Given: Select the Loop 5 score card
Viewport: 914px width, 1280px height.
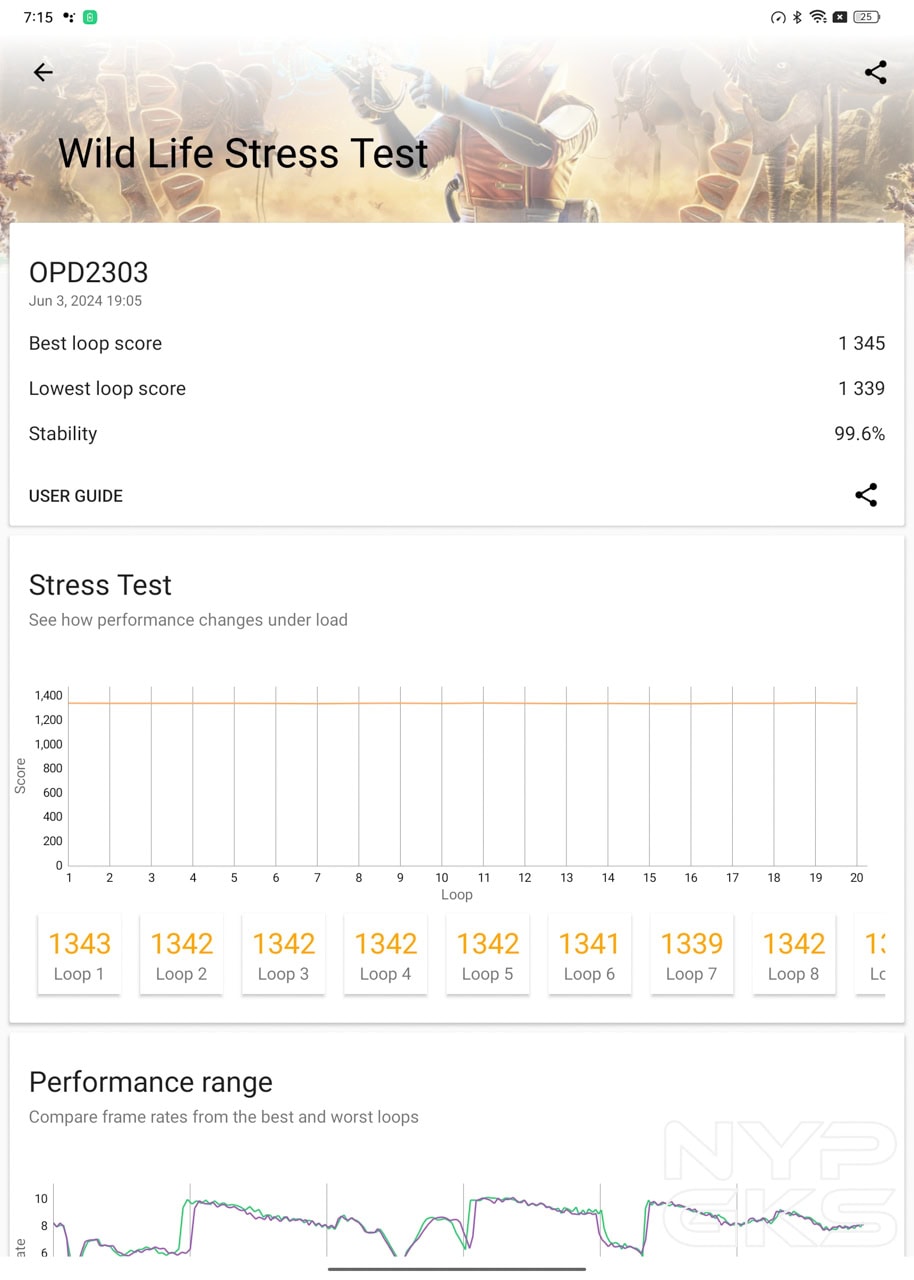Looking at the screenshot, I should point(488,954).
